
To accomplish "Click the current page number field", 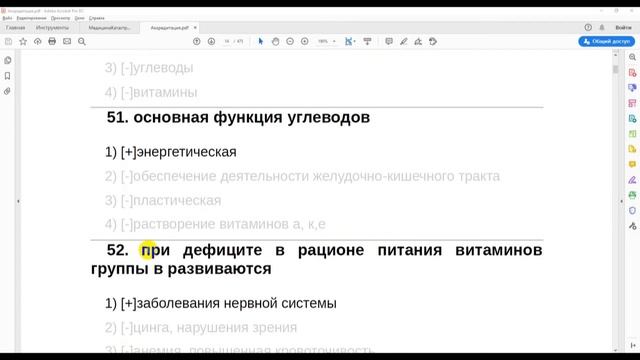I will 227,41.
